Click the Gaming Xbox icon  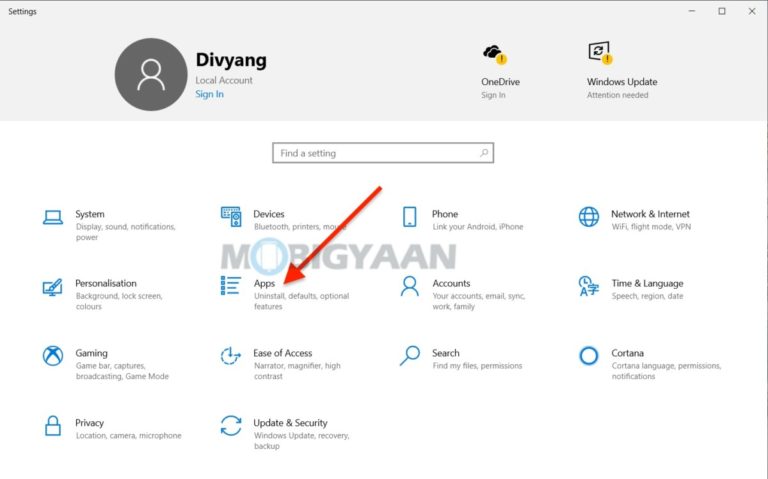pyautogui.click(x=53, y=356)
